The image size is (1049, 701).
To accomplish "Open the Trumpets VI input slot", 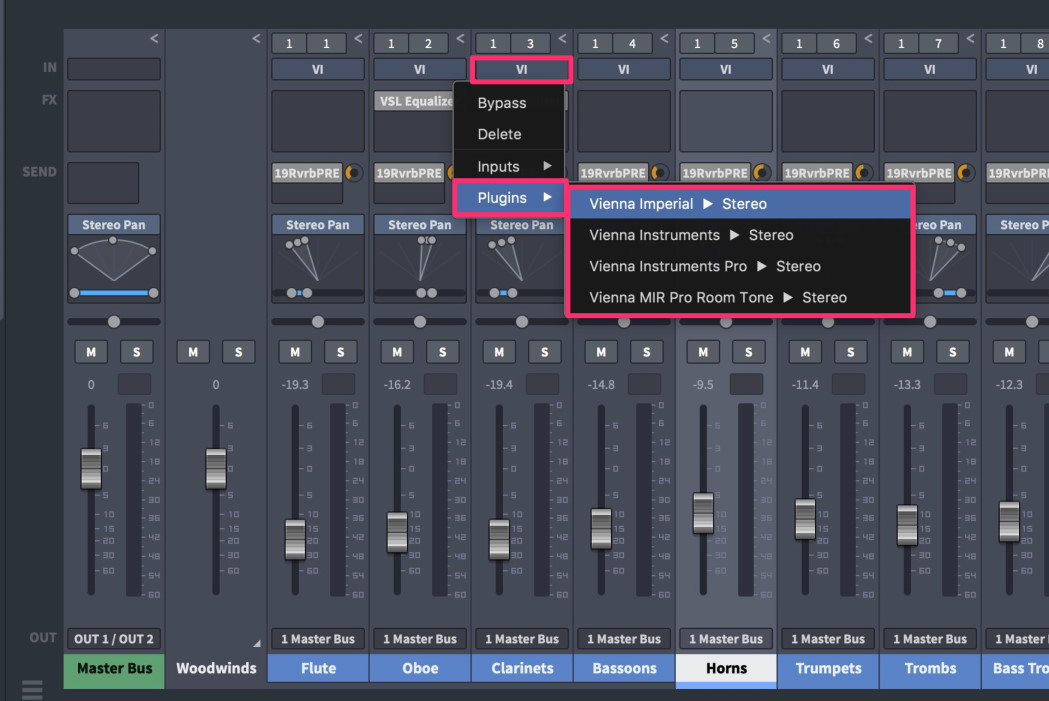I will 828,69.
